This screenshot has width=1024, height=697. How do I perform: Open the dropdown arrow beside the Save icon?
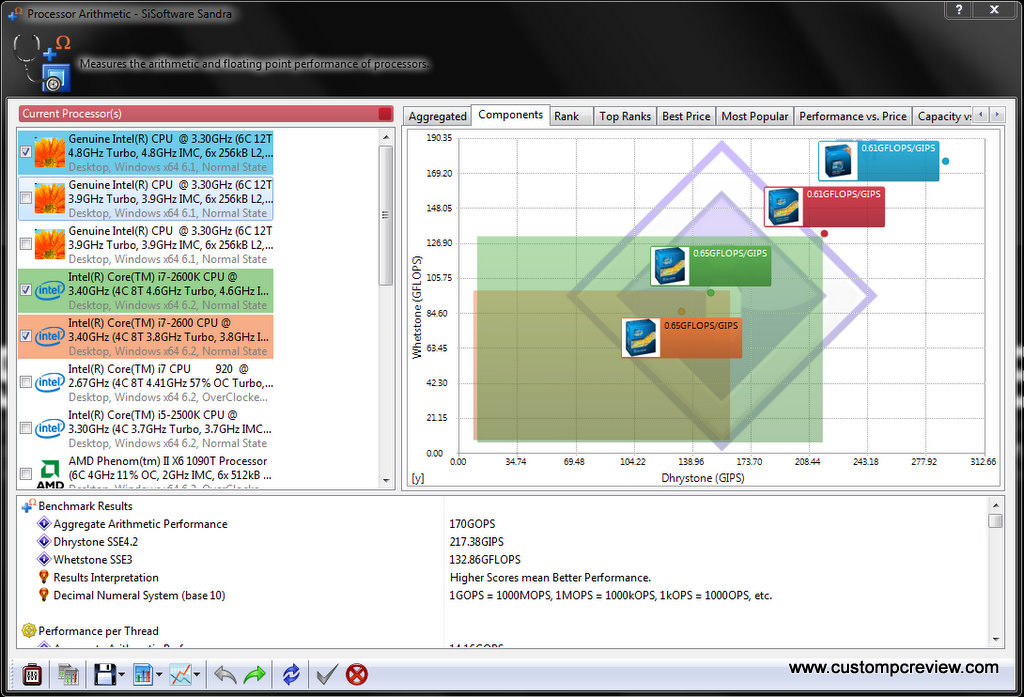[x=121, y=675]
